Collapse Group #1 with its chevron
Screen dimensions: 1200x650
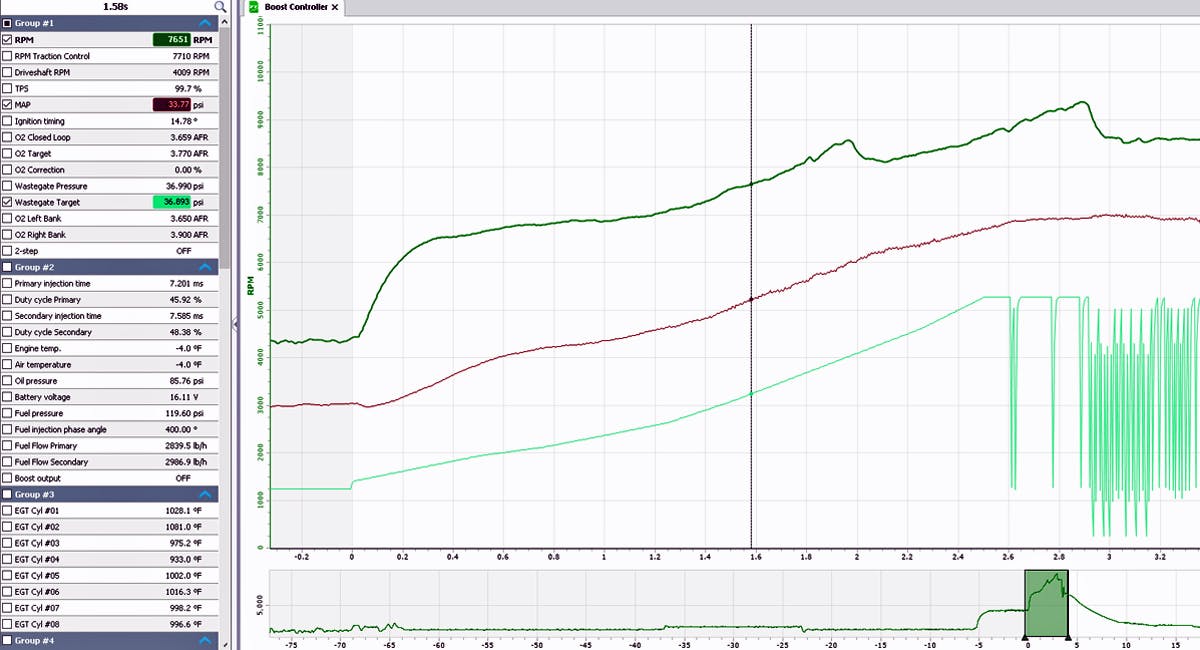click(x=206, y=22)
